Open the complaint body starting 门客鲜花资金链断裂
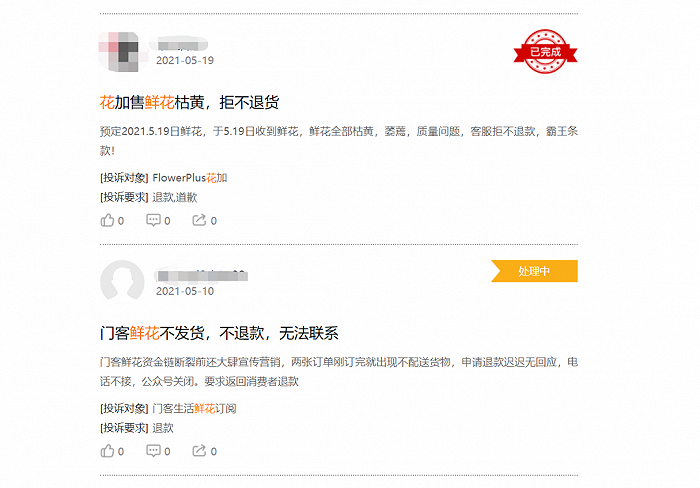This screenshot has height=488, width=700. point(339,371)
